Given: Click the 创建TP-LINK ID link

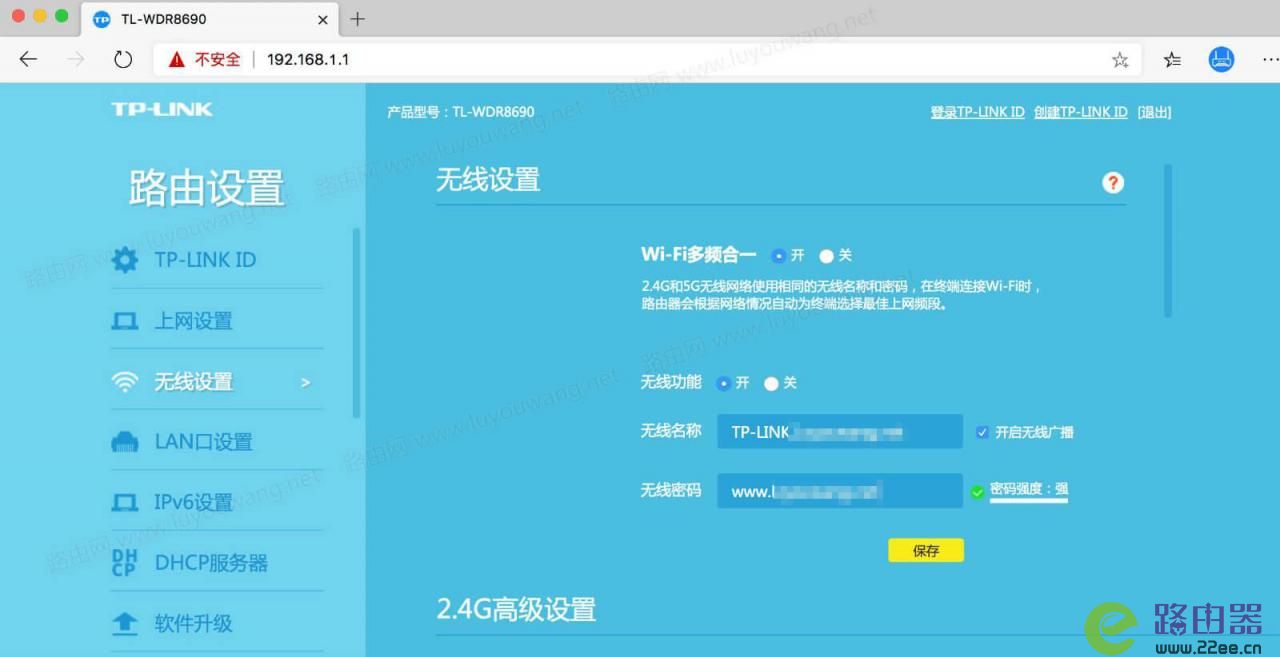Looking at the screenshot, I should pos(1081,112).
